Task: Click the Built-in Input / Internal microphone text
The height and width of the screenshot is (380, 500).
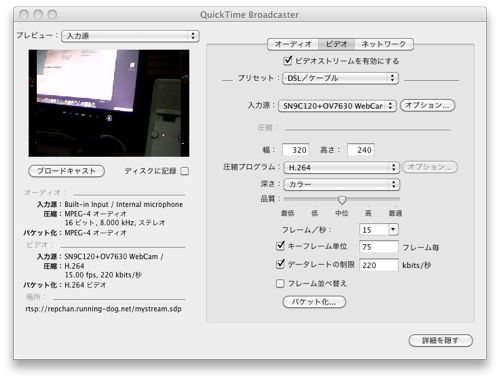Action: coord(124,204)
